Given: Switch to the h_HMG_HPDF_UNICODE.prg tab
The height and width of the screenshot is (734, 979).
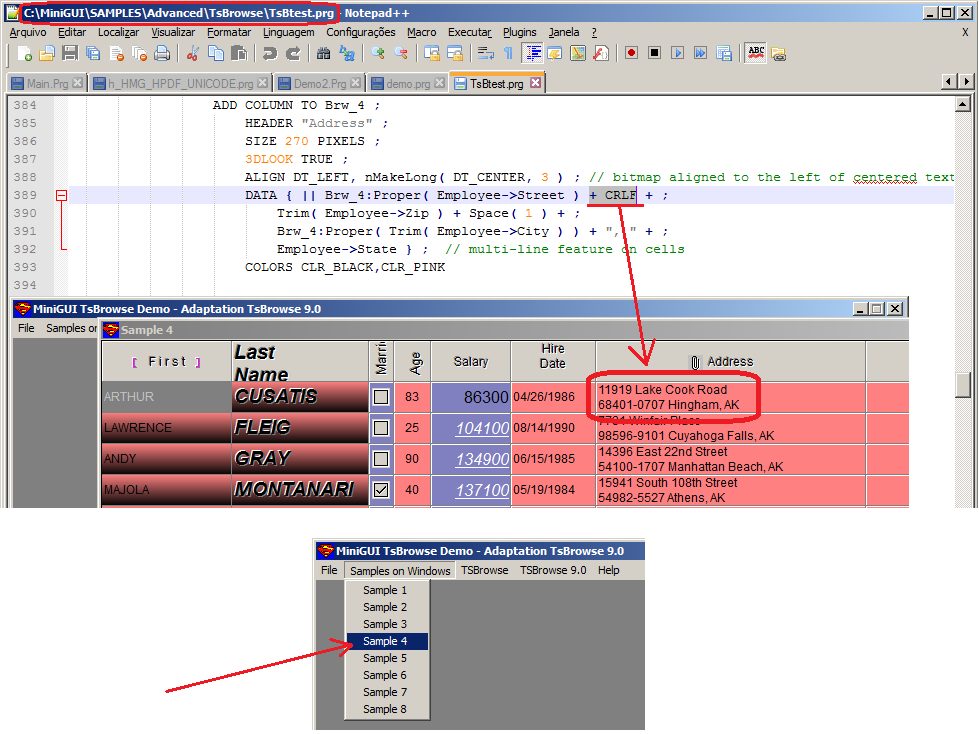Looking at the screenshot, I should pos(180,84).
